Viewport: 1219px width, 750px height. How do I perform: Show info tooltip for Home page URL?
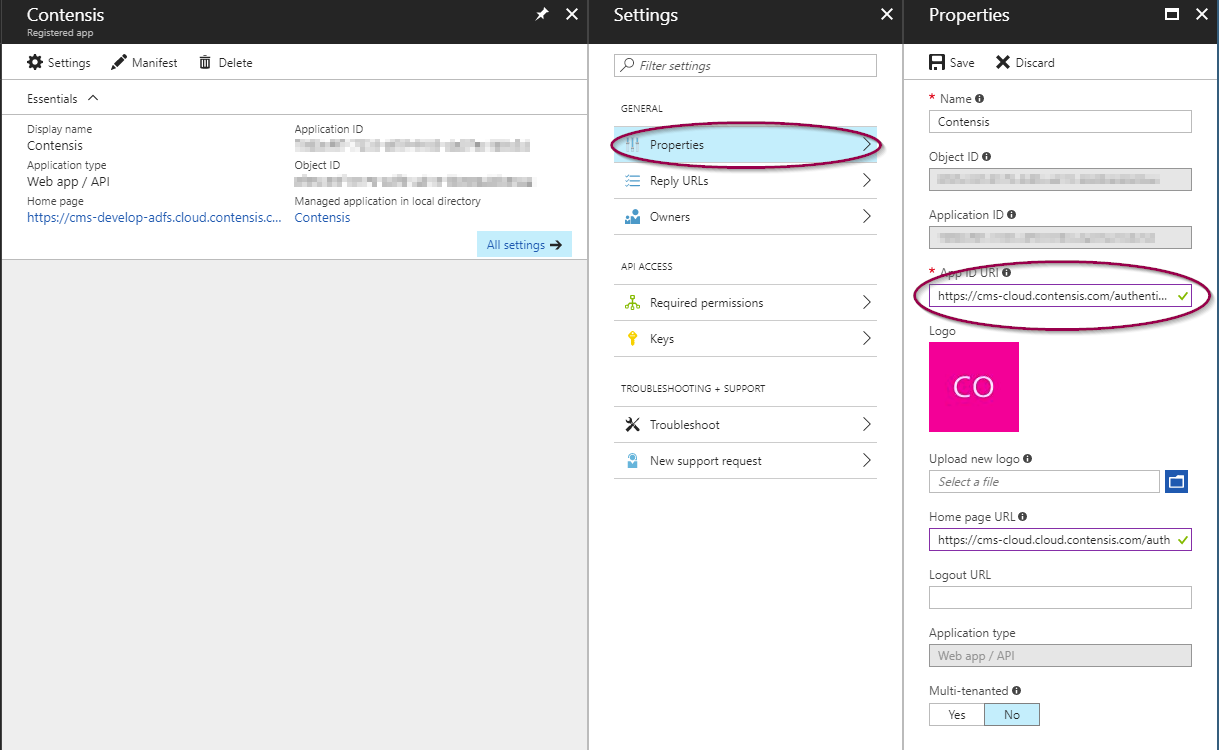click(x=1022, y=517)
